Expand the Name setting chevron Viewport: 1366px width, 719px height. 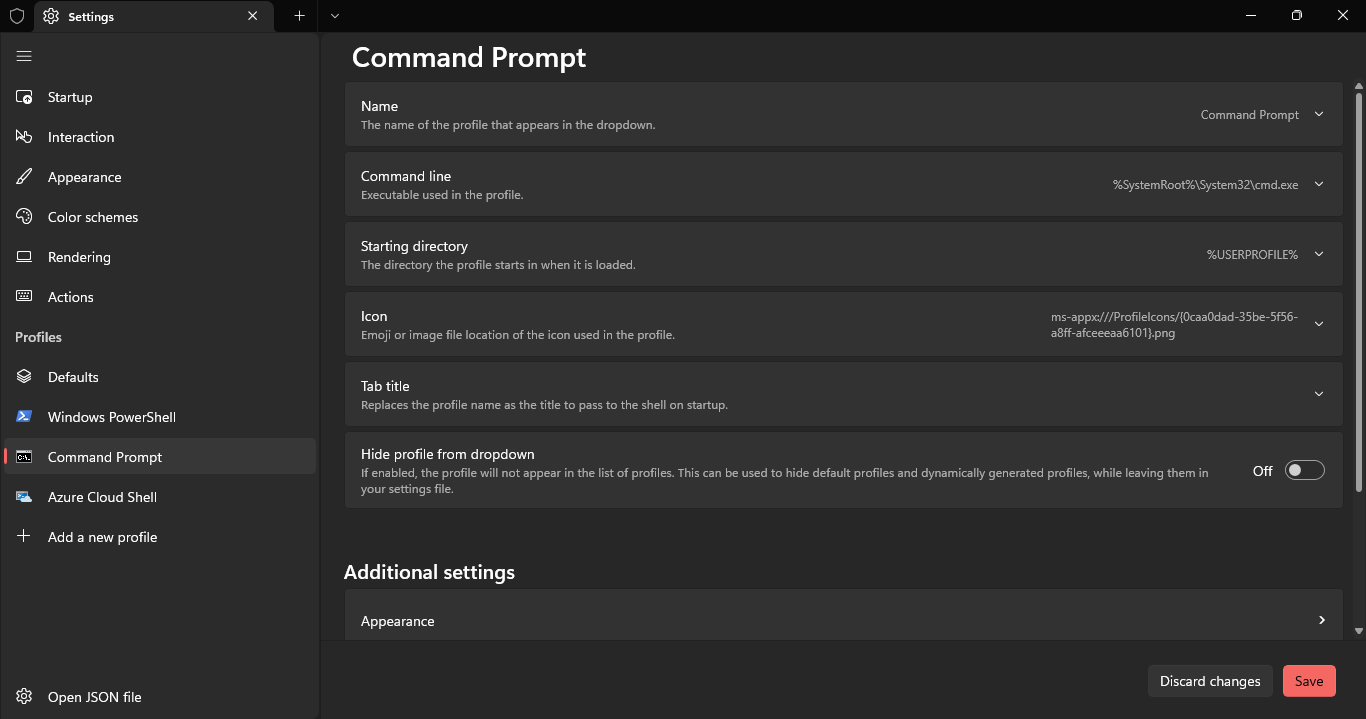(x=1318, y=114)
